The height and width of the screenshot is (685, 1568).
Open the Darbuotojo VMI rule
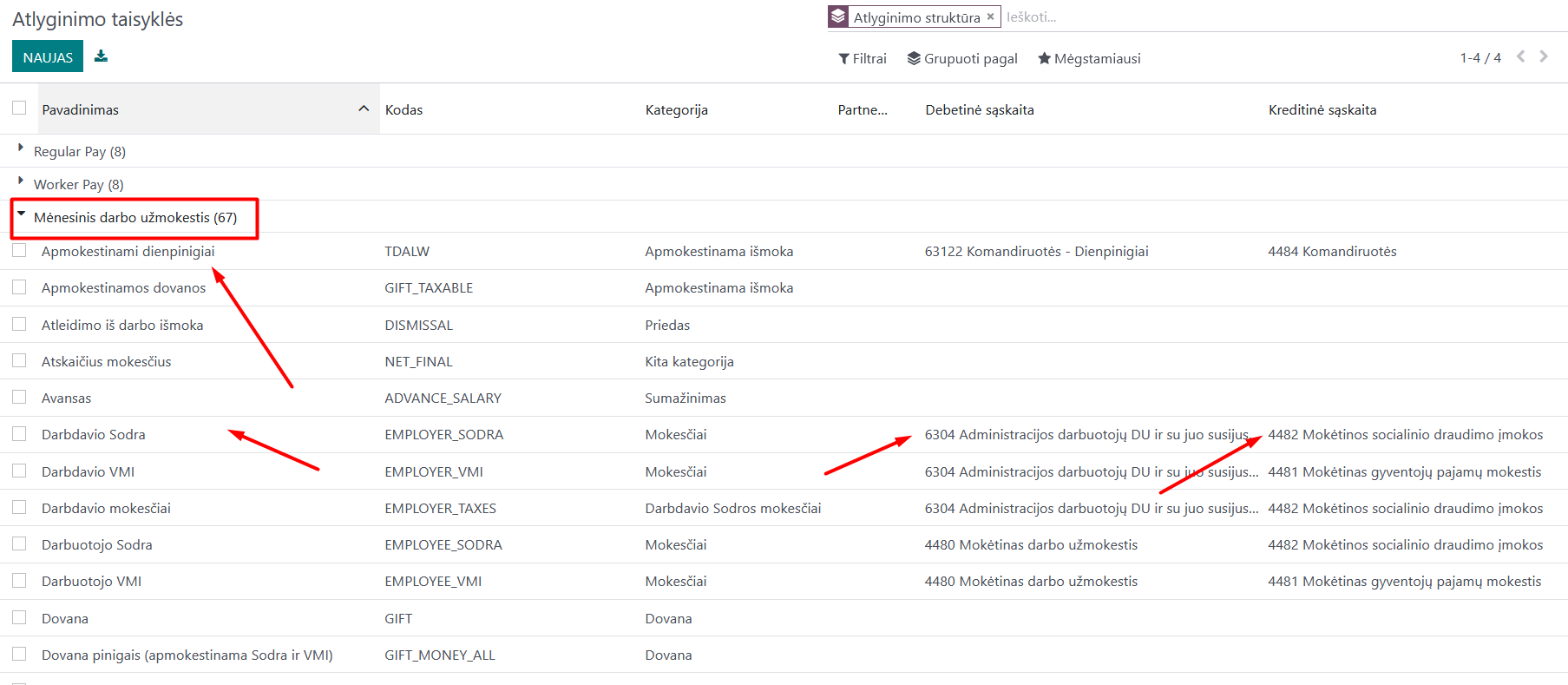(x=91, y=581)
